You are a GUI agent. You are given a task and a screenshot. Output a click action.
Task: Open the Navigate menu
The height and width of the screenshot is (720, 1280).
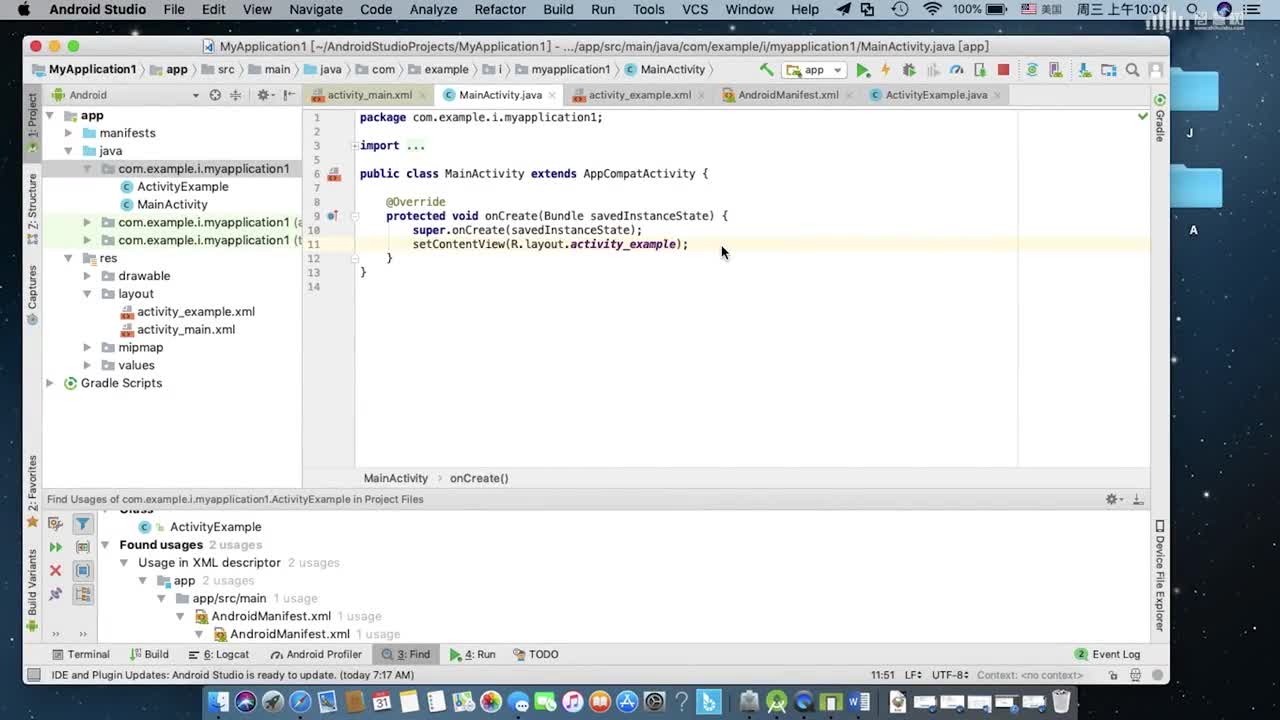pos(316,9)
